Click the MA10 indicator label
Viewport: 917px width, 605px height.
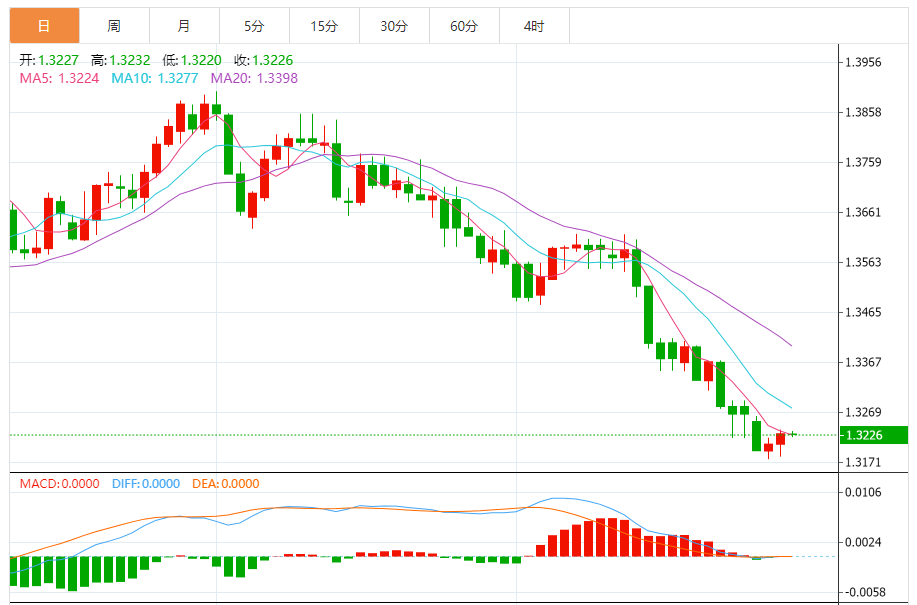[154, 78]
